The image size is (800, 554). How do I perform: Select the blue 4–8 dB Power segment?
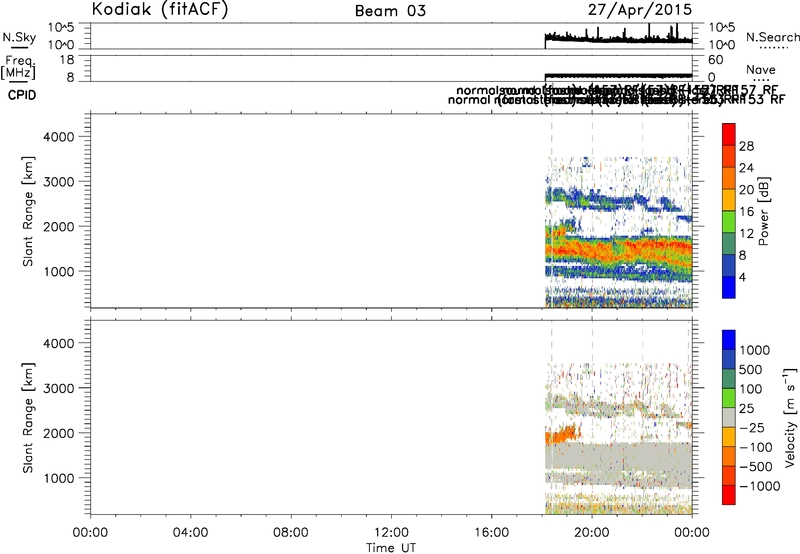[x=729, y=265]
